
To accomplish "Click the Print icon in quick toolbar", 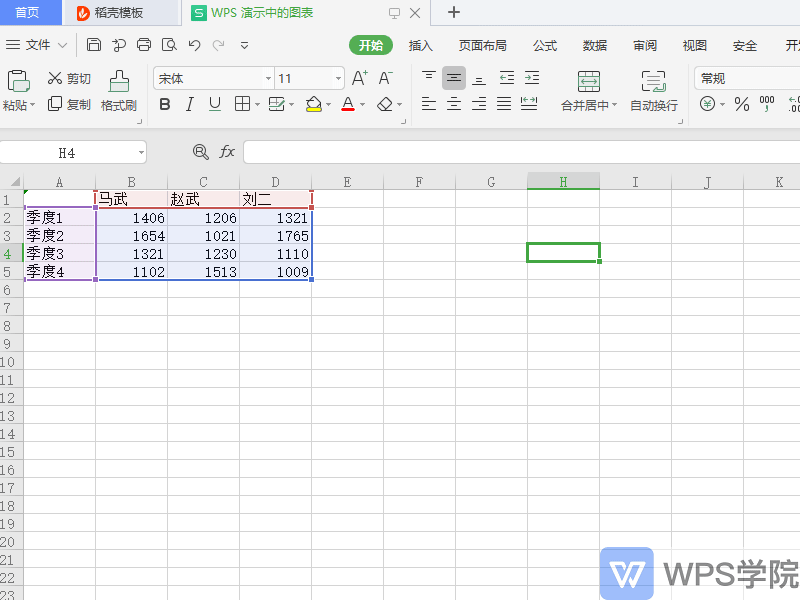I will [144, 45].
